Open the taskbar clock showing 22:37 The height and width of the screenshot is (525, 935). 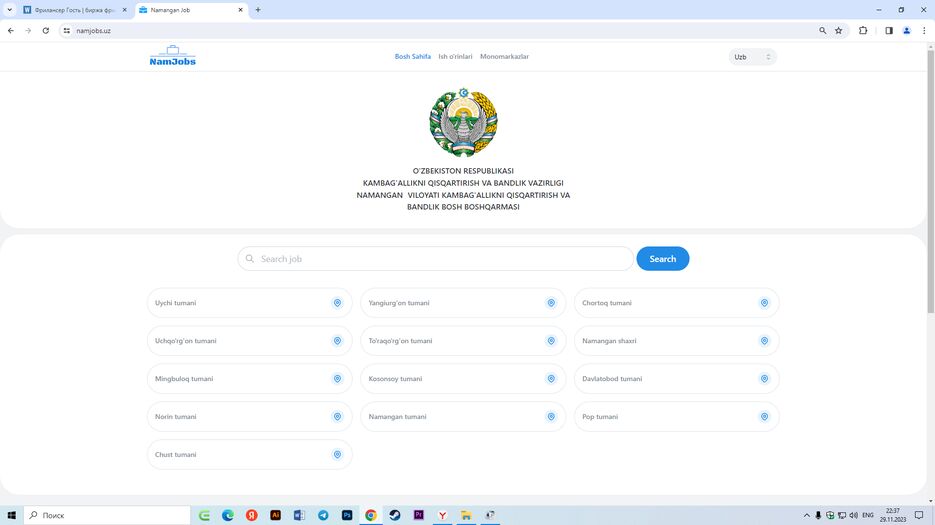[893, 515]
